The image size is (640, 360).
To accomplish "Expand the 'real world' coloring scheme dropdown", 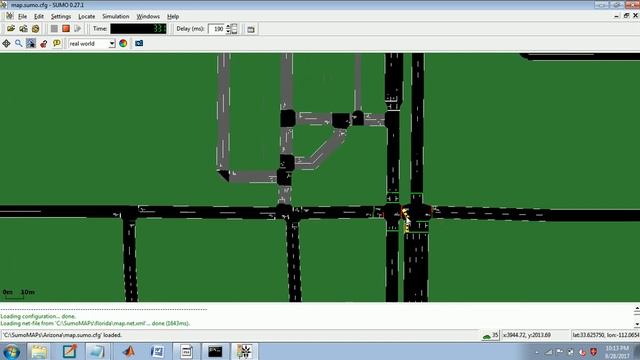I will (112, 44).
